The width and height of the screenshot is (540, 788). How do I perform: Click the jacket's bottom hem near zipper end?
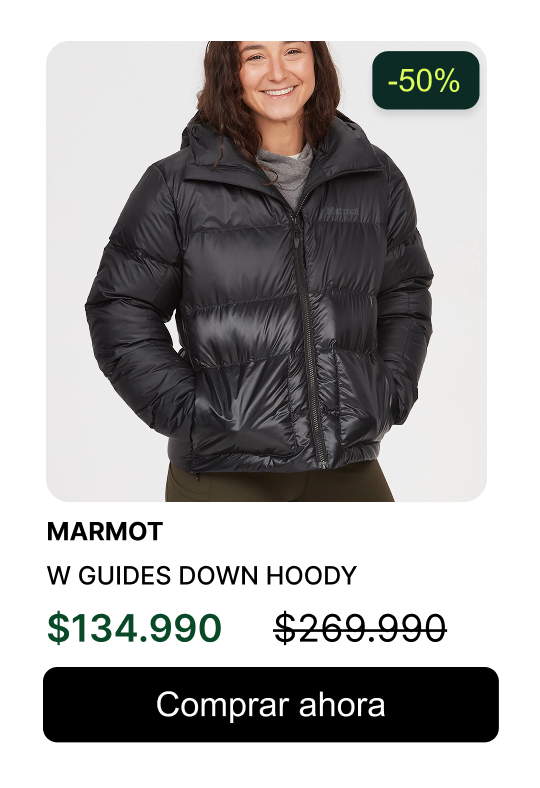[321, 460]
